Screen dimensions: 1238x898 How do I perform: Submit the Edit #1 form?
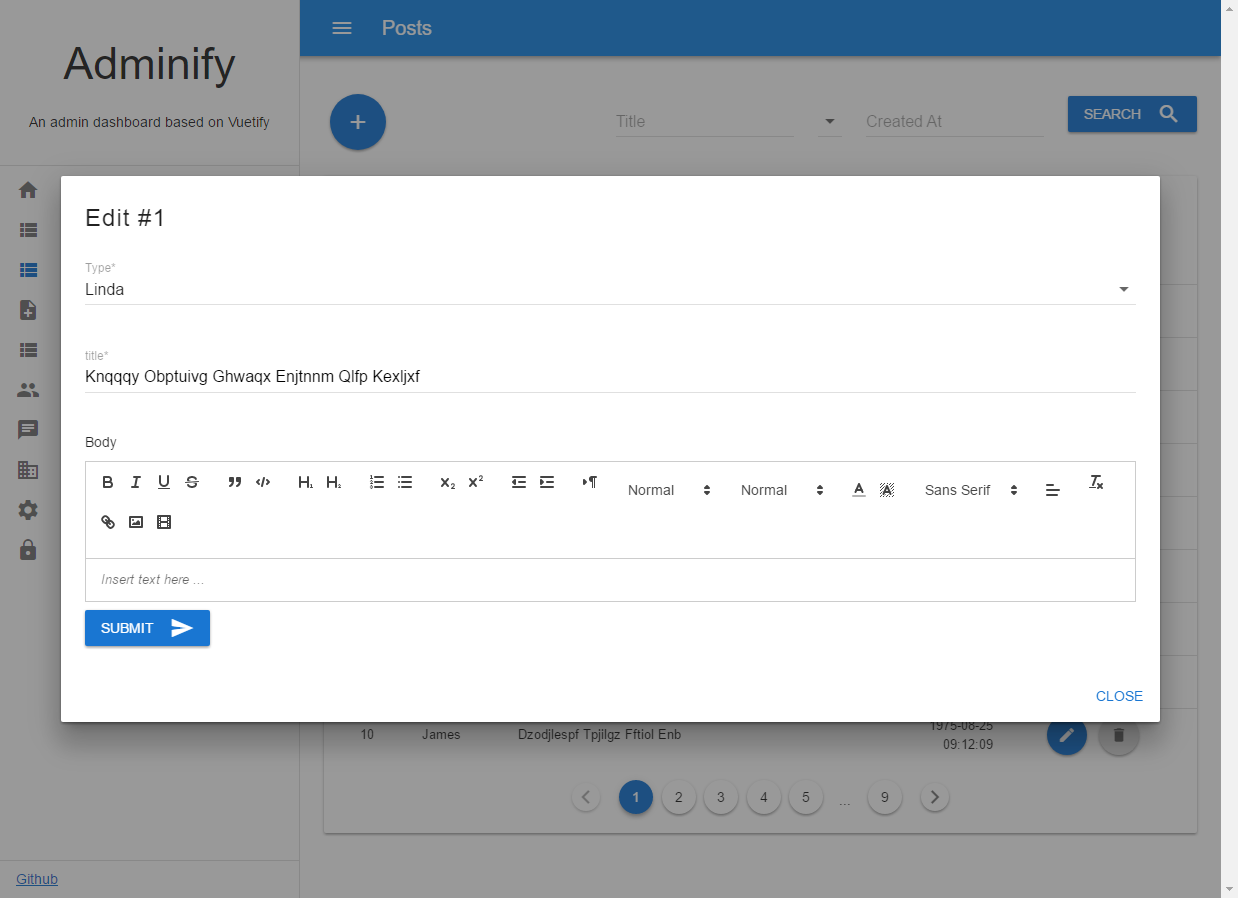(147, 628)
